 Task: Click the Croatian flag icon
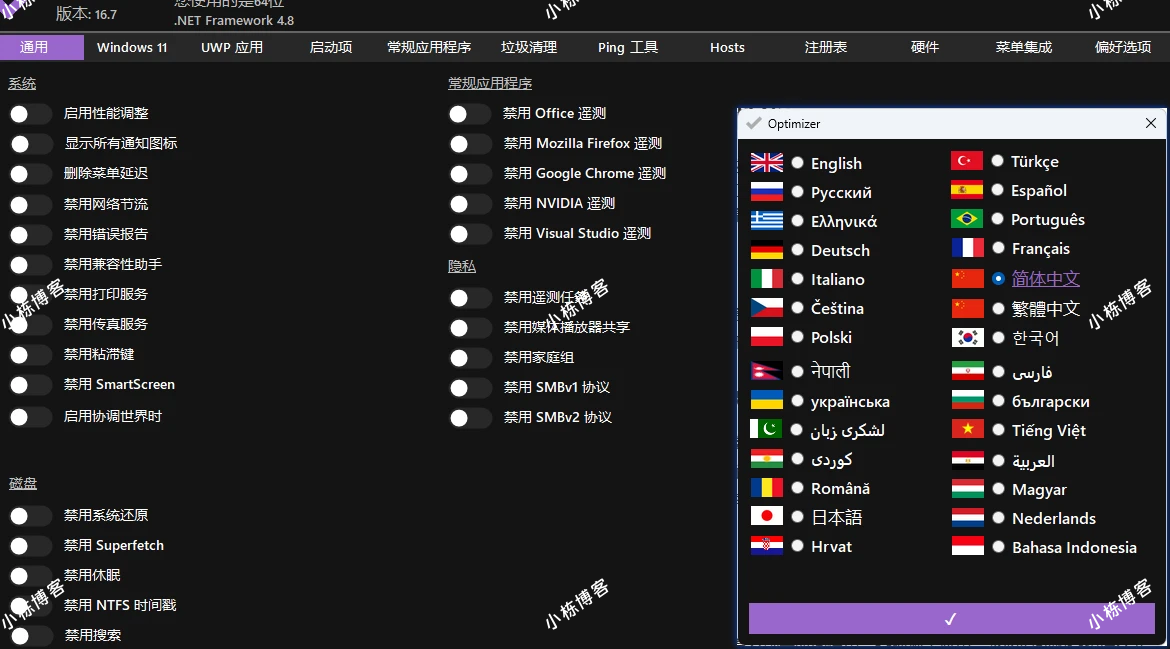[x=766, y=546]
